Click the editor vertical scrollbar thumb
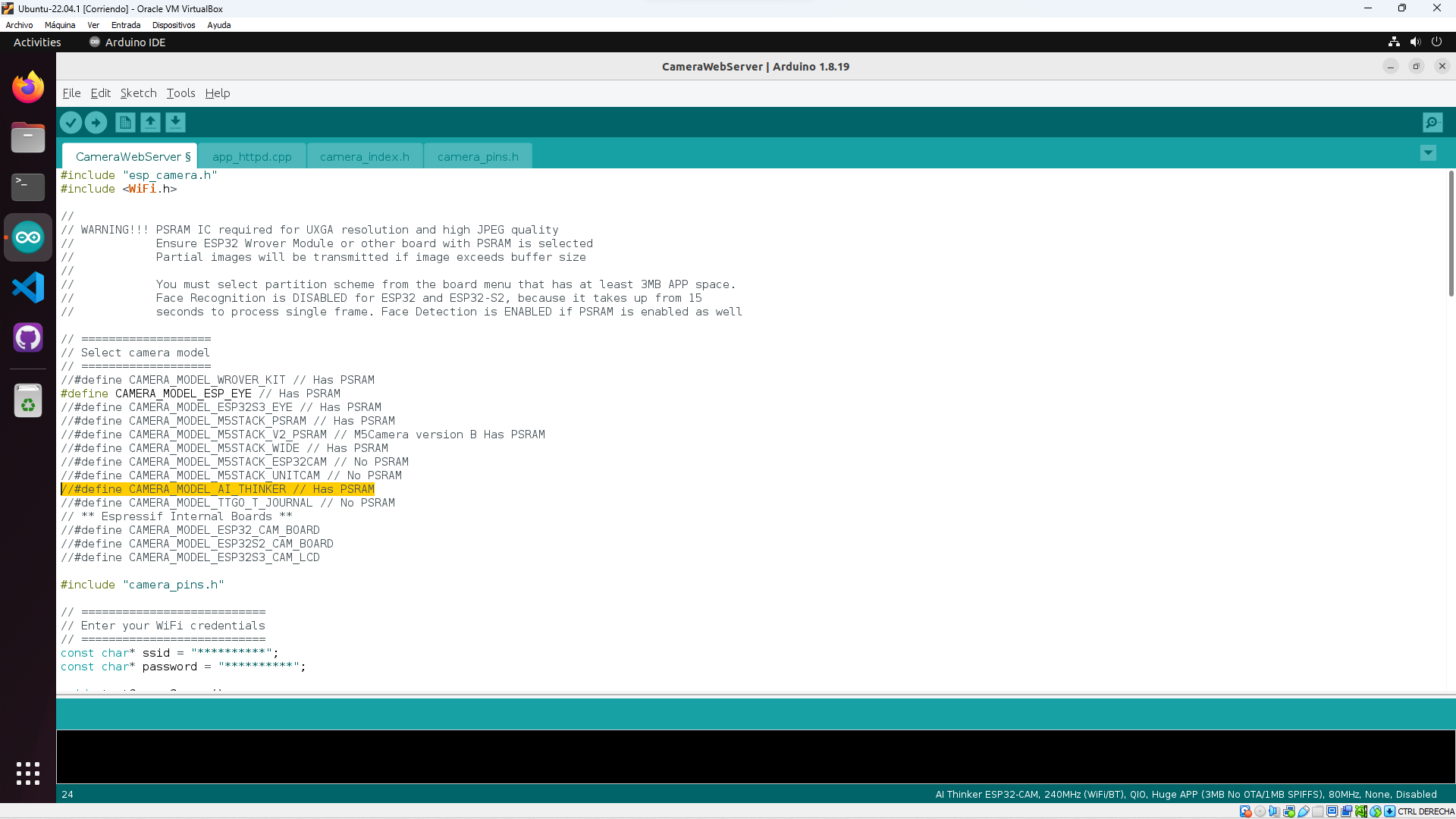1456x819 pixels. click(x=1451, y=235)
